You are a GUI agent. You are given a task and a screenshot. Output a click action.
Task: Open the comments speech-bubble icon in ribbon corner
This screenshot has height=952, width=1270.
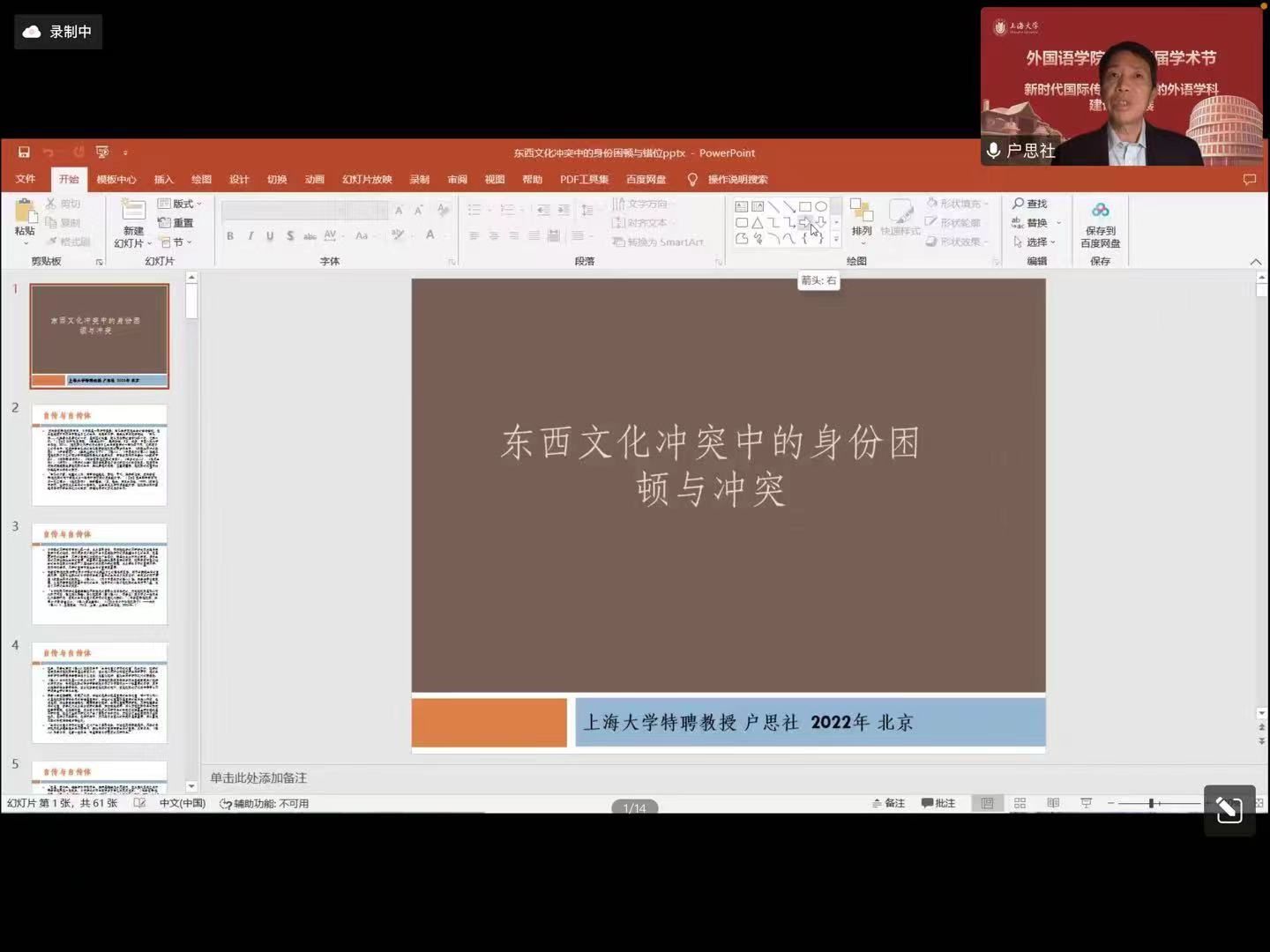coord(1249,180)
